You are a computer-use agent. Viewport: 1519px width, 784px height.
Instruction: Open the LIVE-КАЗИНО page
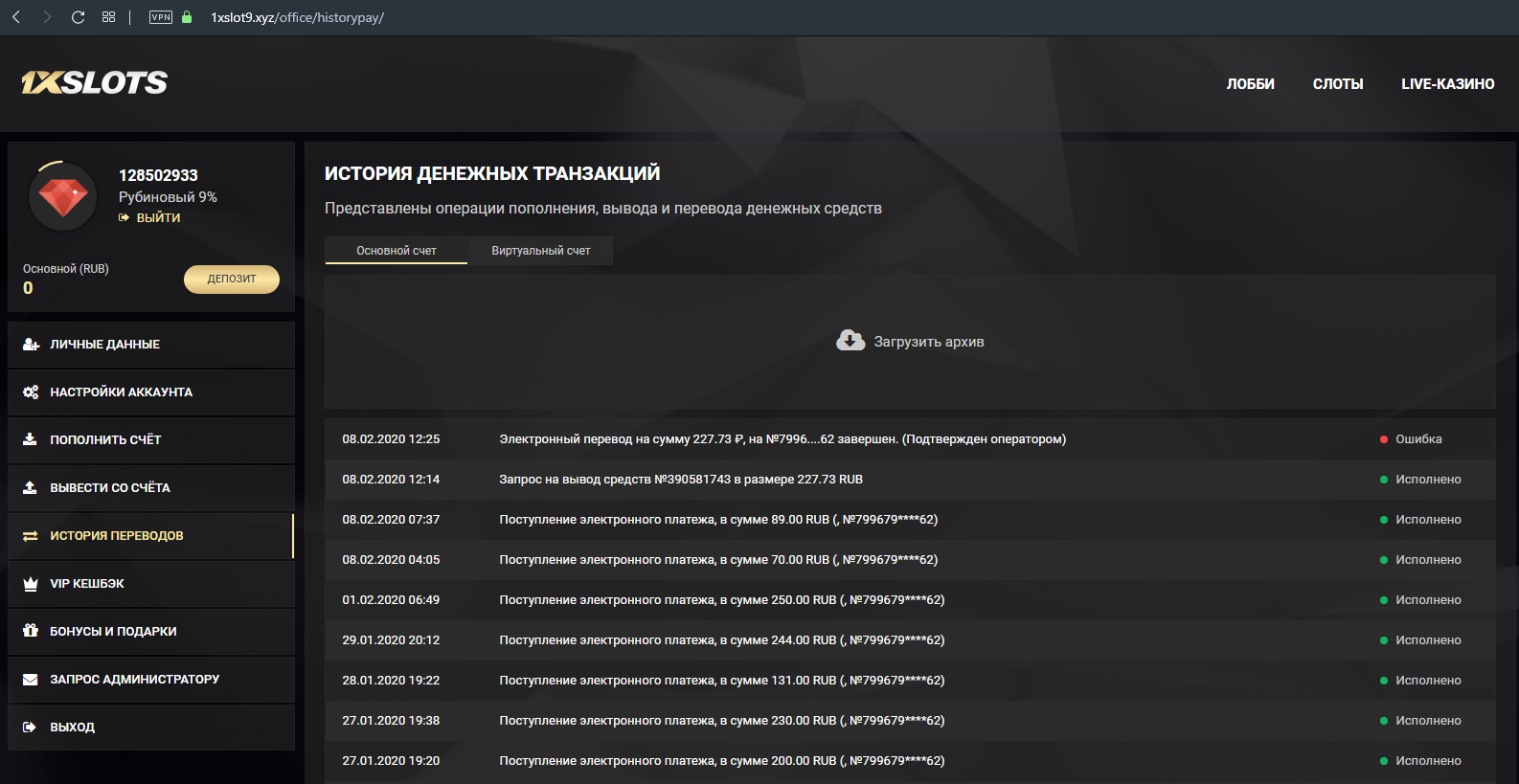pos(1447,84)
